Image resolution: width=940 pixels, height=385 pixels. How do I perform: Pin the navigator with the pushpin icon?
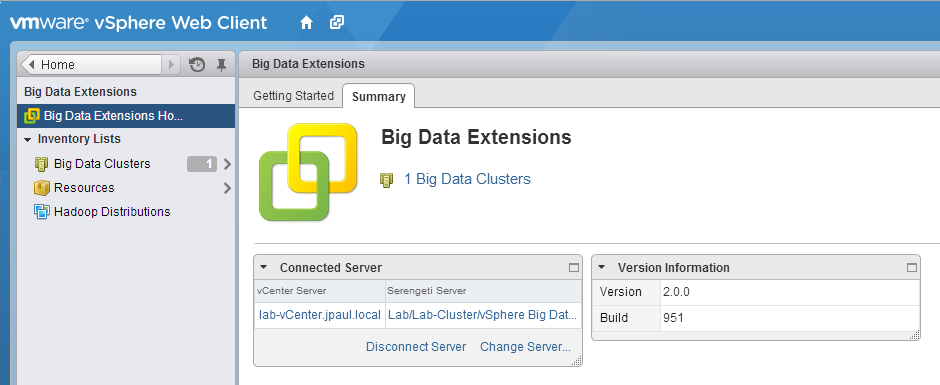coord(221,64)
